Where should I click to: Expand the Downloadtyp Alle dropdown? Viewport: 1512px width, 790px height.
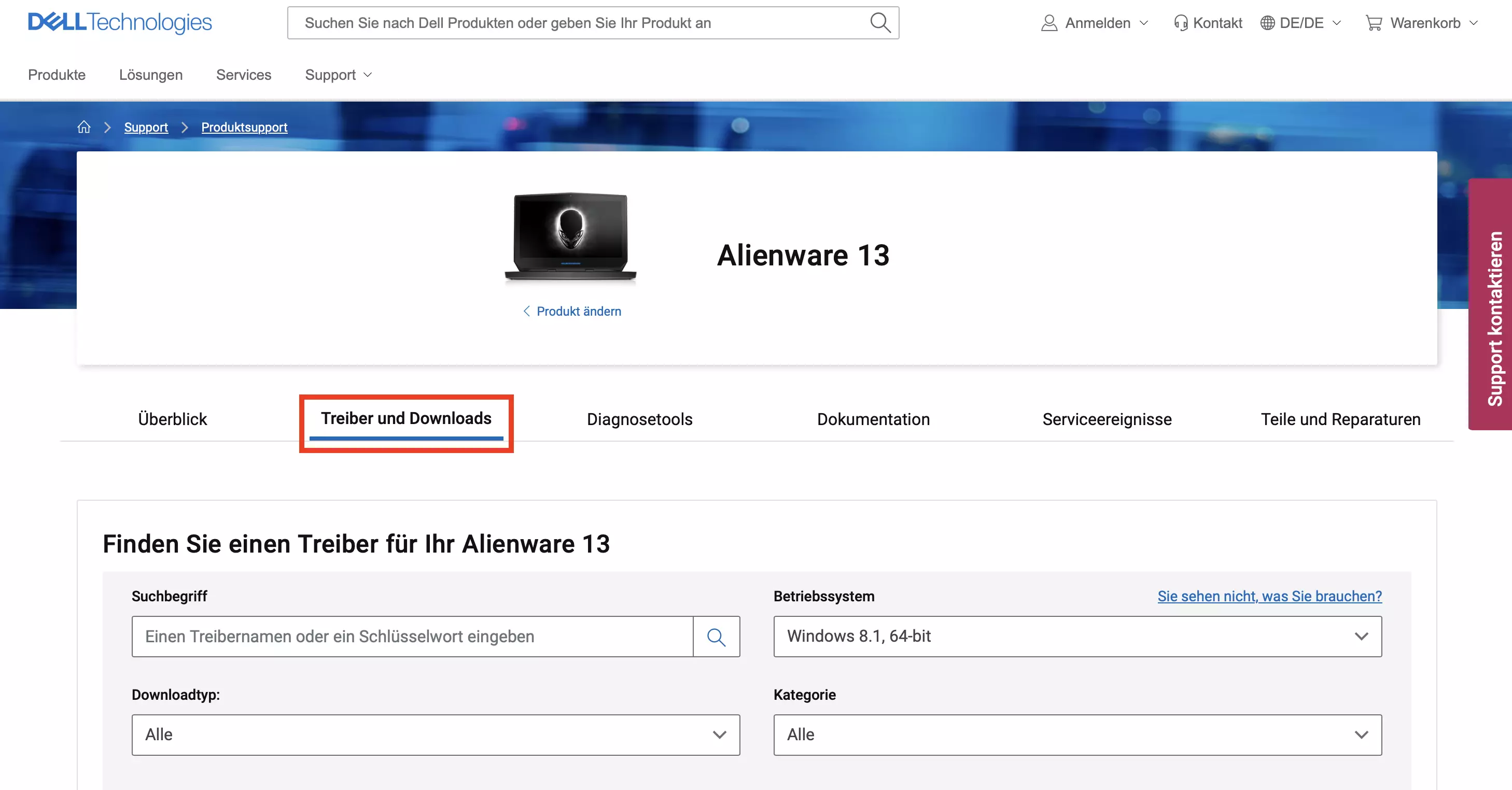click(x=436, y=735)
